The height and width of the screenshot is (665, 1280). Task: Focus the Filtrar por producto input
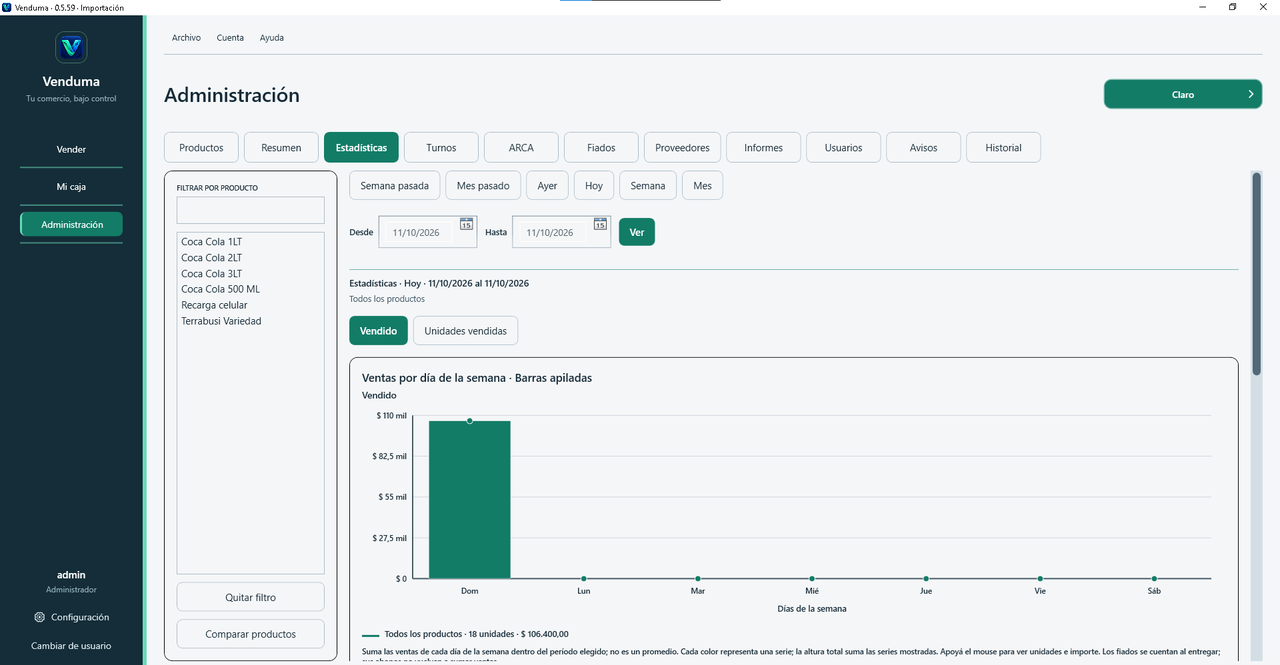tap(251, 210)
